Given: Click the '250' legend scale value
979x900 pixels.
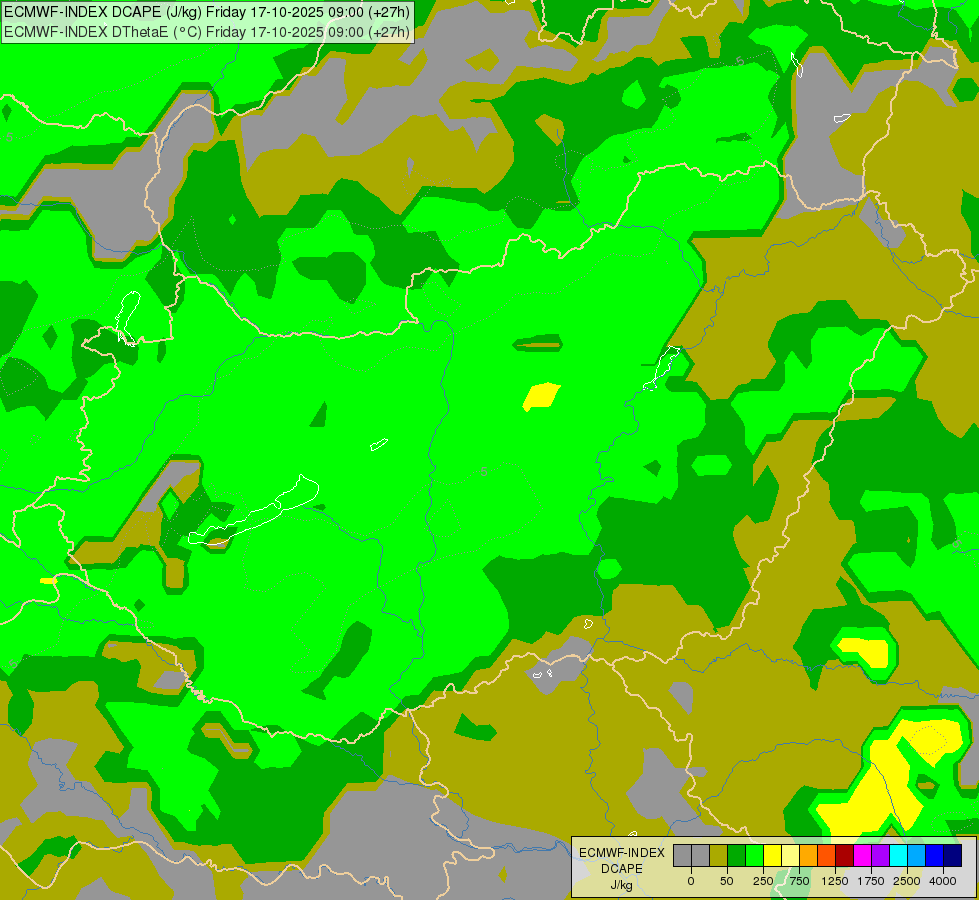Looking at the screenshot, I should (763, 881).
